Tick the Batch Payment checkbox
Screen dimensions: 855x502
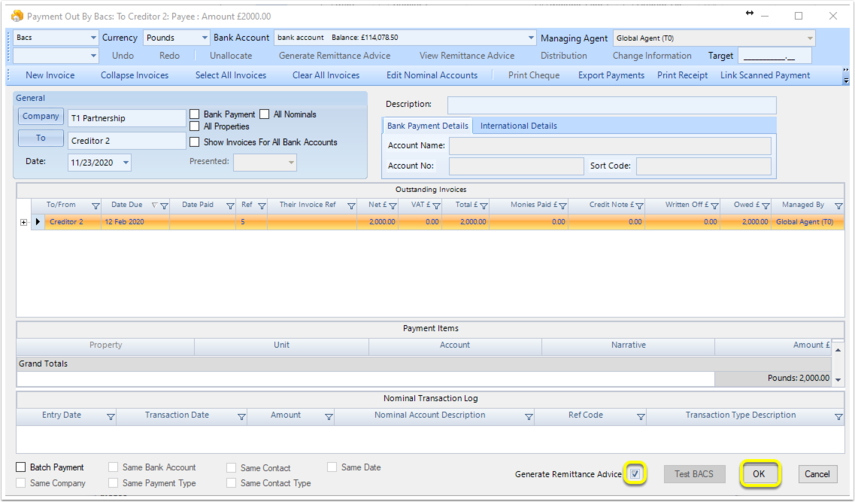coord(21,467)
